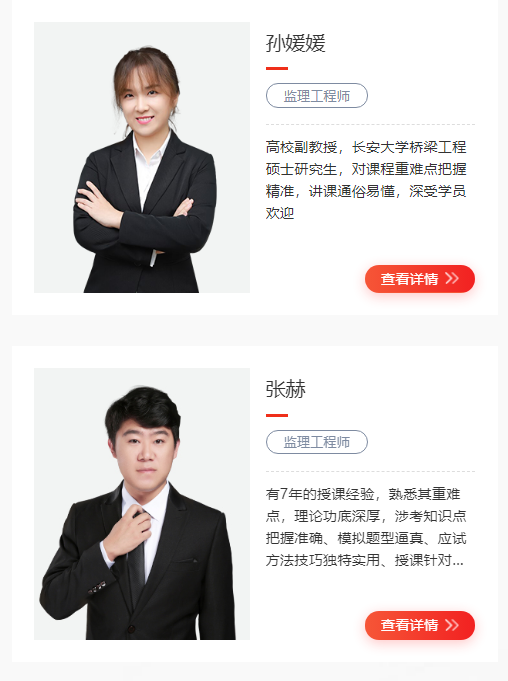Click the gray gap between the two teacher cards
This screenshot has height=681, width=508.
(255, 331)
